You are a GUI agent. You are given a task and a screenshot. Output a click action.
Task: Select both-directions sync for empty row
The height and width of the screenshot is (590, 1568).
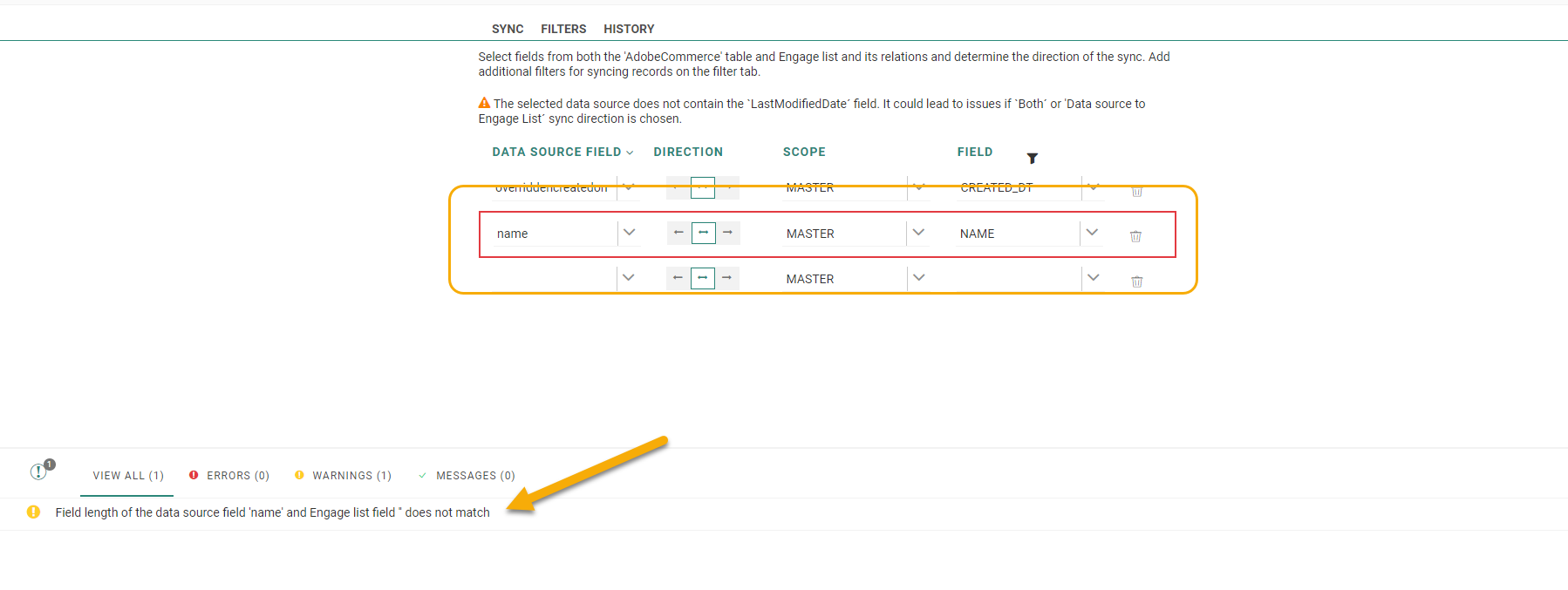[702, 278]
